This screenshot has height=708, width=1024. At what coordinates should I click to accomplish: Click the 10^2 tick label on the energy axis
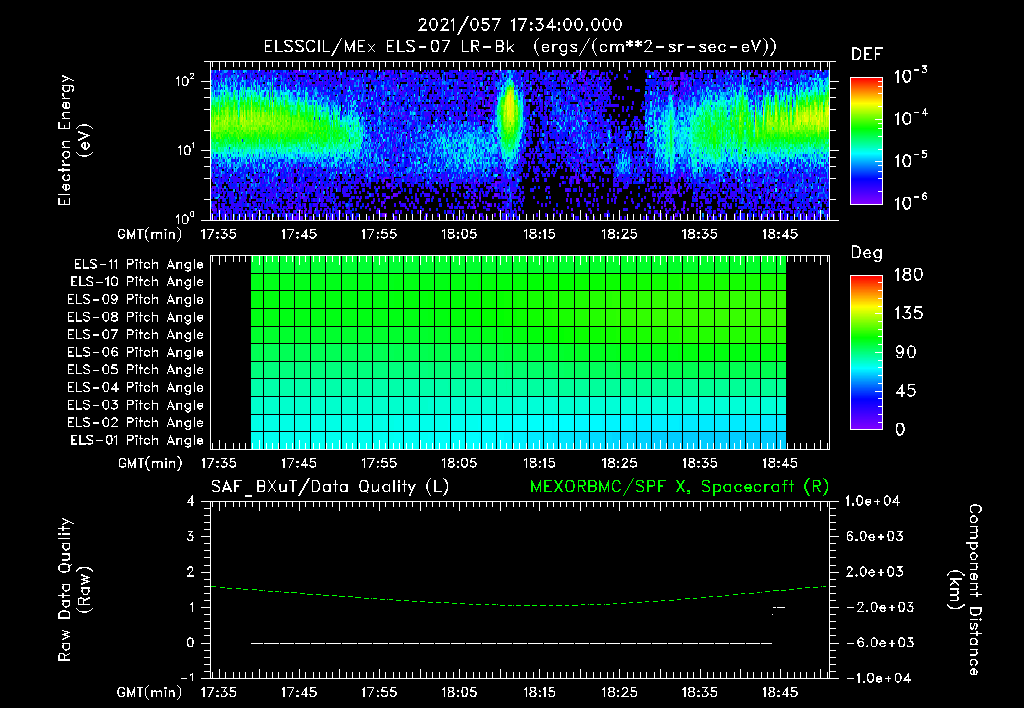tap(185, 80)
